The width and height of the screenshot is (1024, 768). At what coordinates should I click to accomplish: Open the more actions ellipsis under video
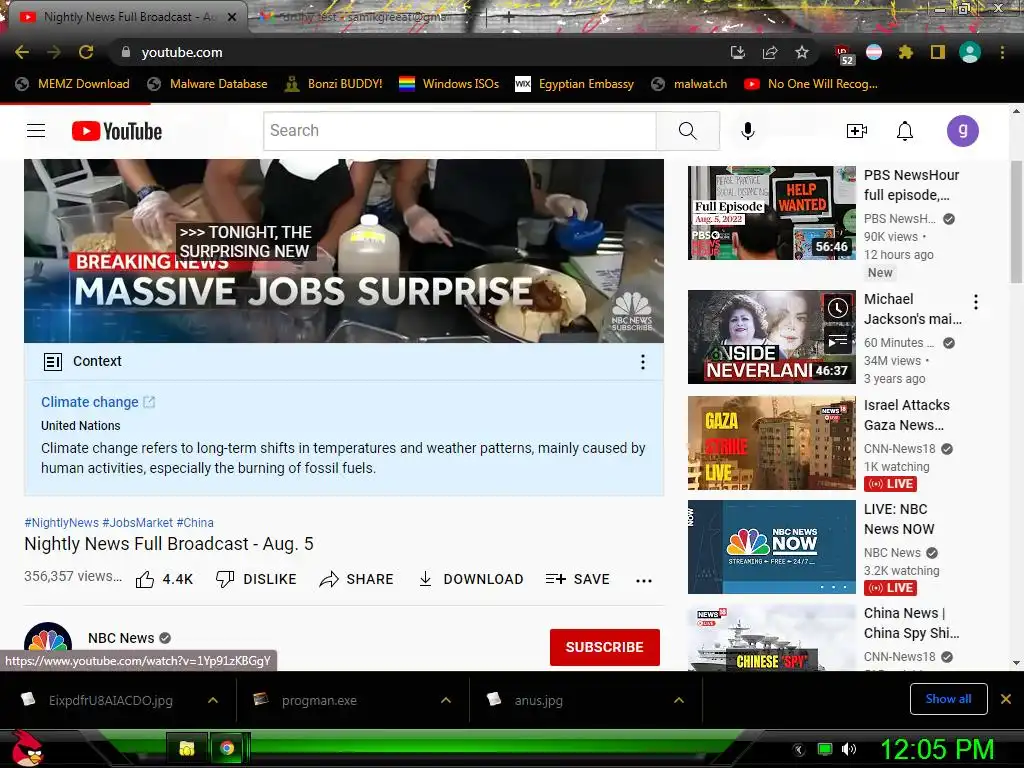tap(644, 581)
